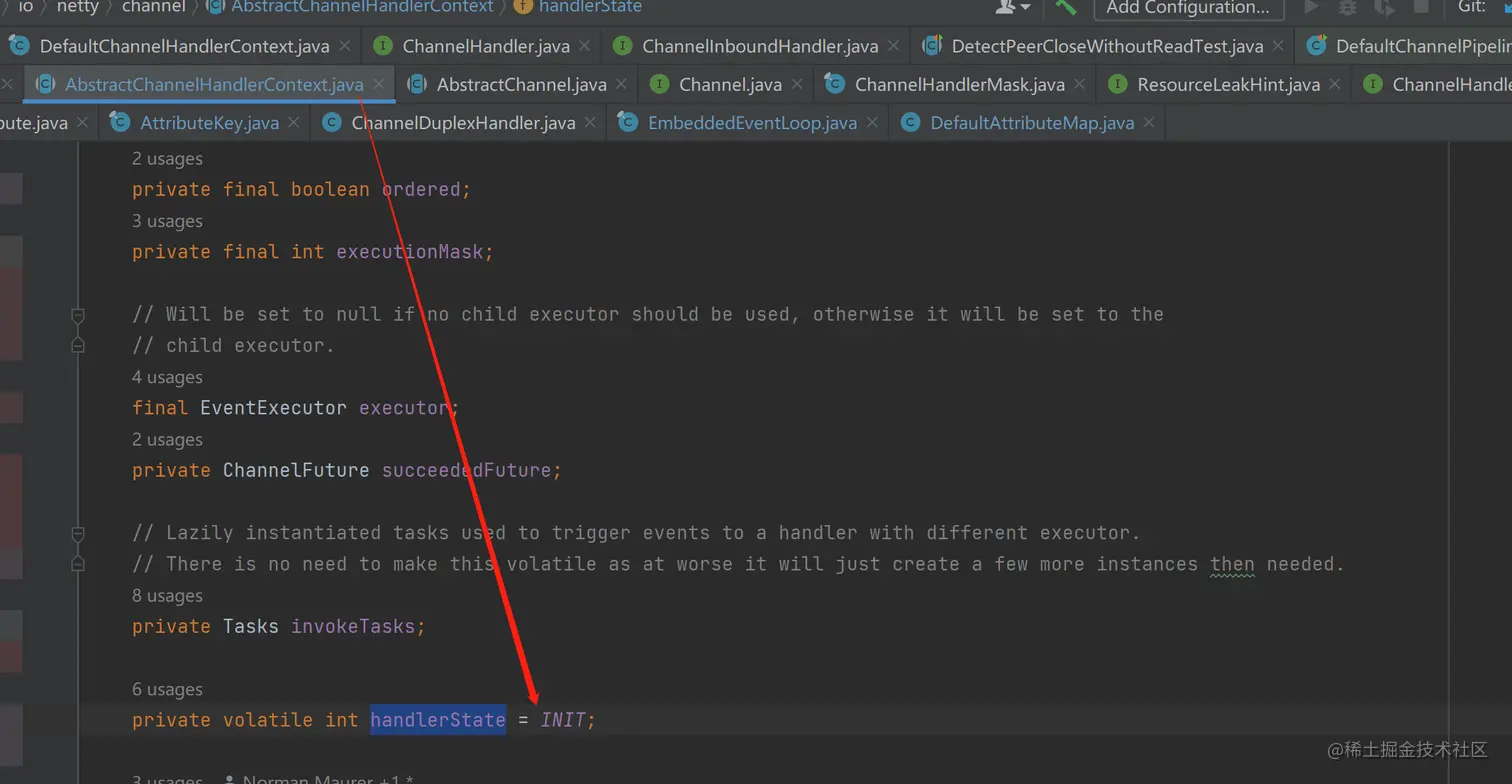Open the Add Configuration... selector

point(1188,7)
